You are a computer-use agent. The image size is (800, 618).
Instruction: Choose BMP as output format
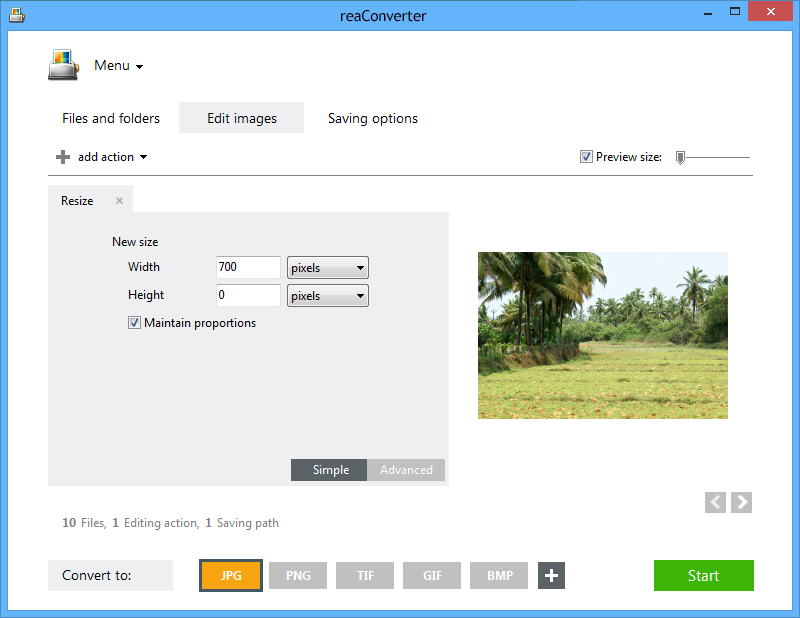point(499,576)
